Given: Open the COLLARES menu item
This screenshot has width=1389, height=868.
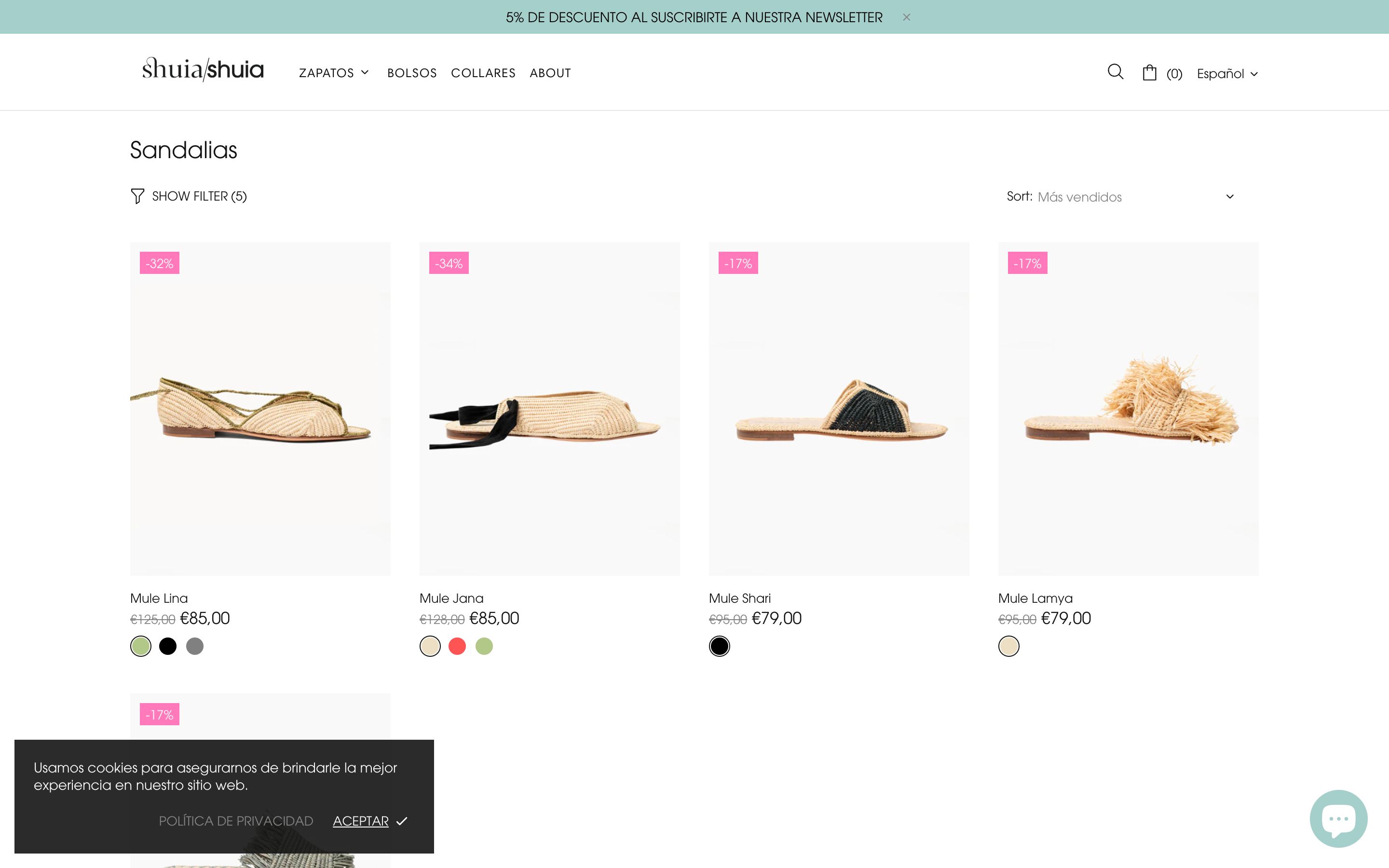Looking at the screenshot, I should (x=483, y=72).
